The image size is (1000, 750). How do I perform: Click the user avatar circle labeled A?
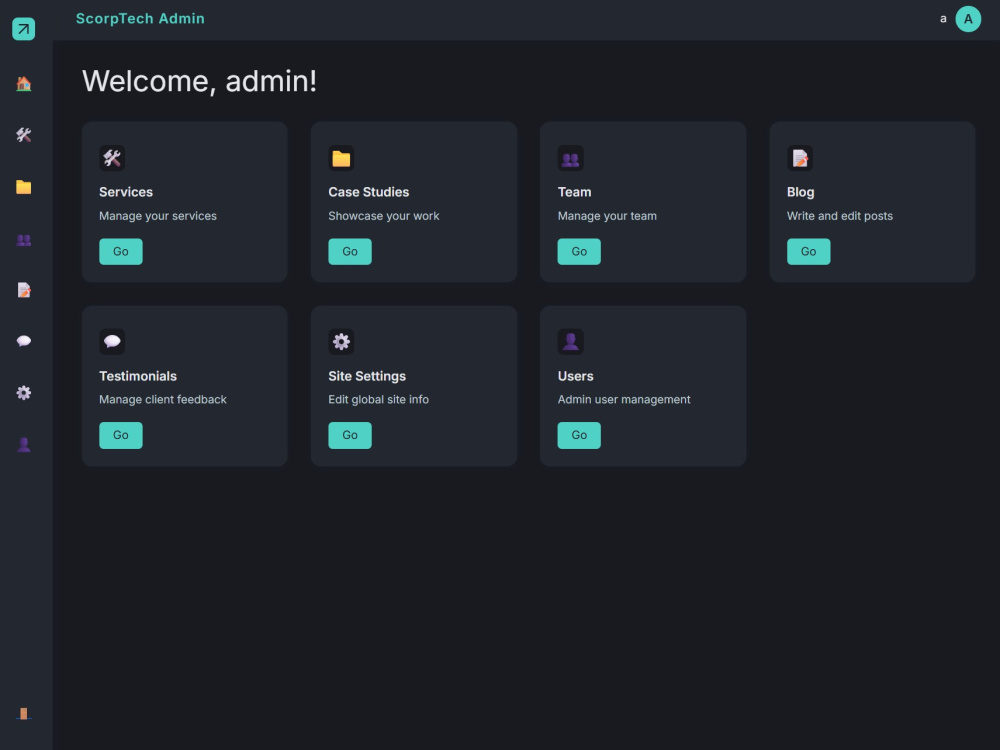(967, 19)
